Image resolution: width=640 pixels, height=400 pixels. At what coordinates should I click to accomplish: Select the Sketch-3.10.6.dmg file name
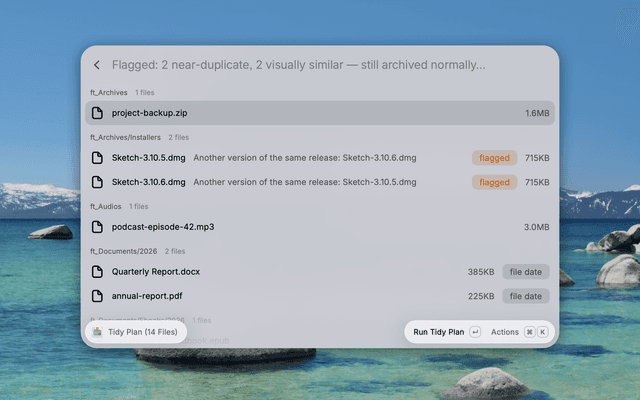(x=149, y=182)
